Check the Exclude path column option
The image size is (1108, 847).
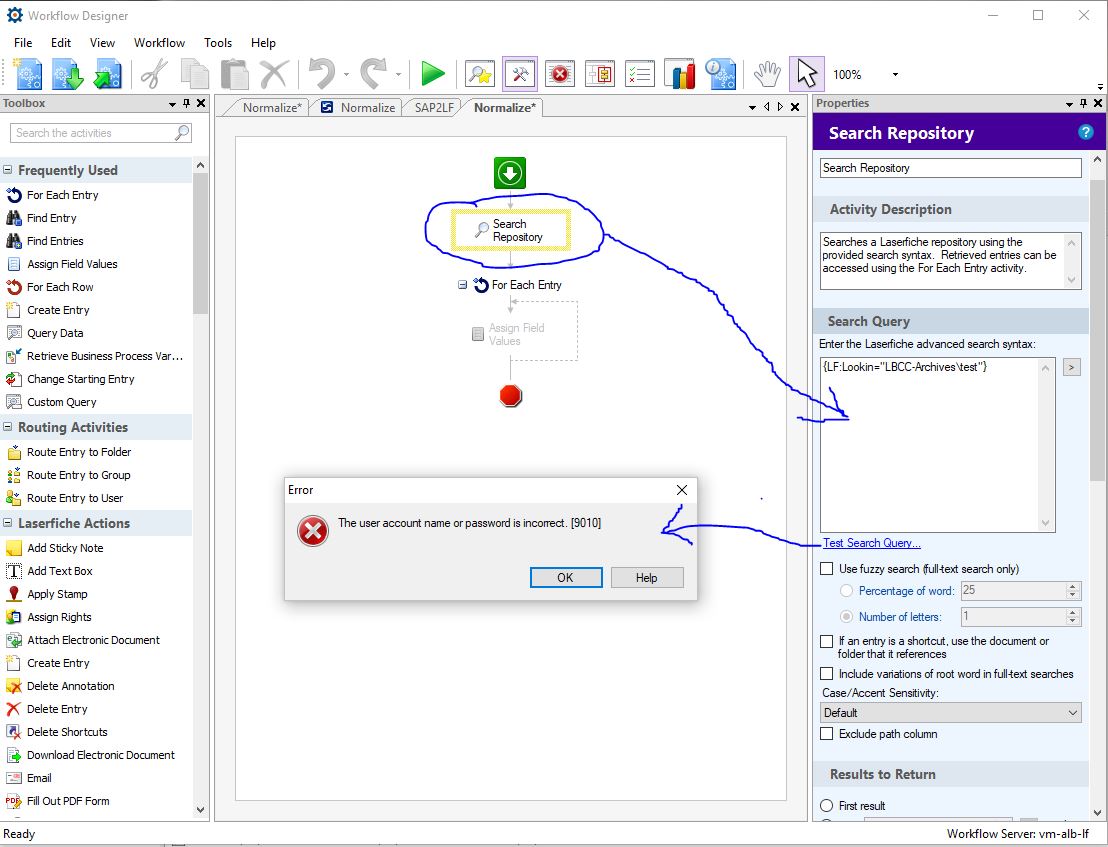[826, 734]
